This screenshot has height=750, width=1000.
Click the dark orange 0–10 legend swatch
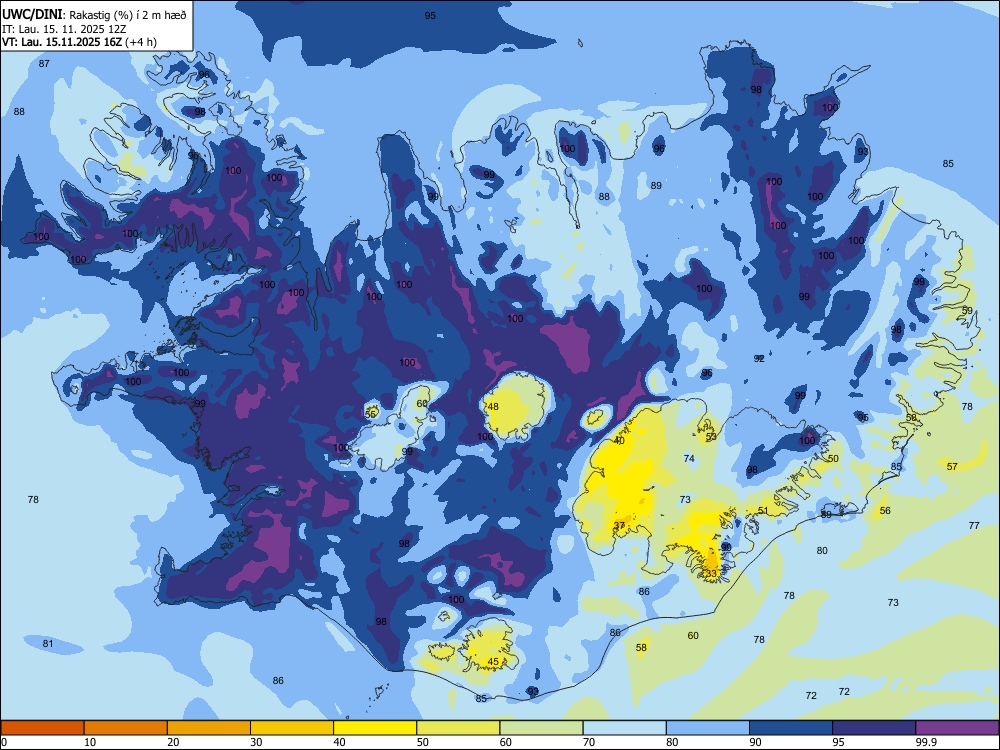click(42, 728)
